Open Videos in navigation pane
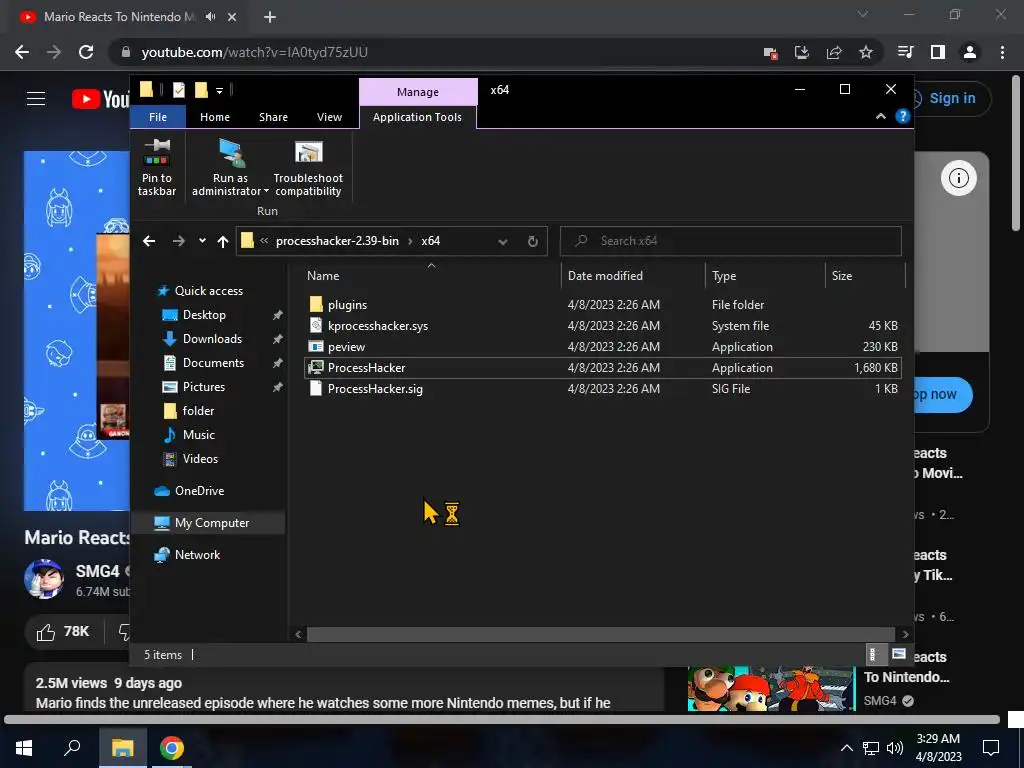Image resolution: width=1024 pixels, height=768 pixels. [x=200, y=459]
